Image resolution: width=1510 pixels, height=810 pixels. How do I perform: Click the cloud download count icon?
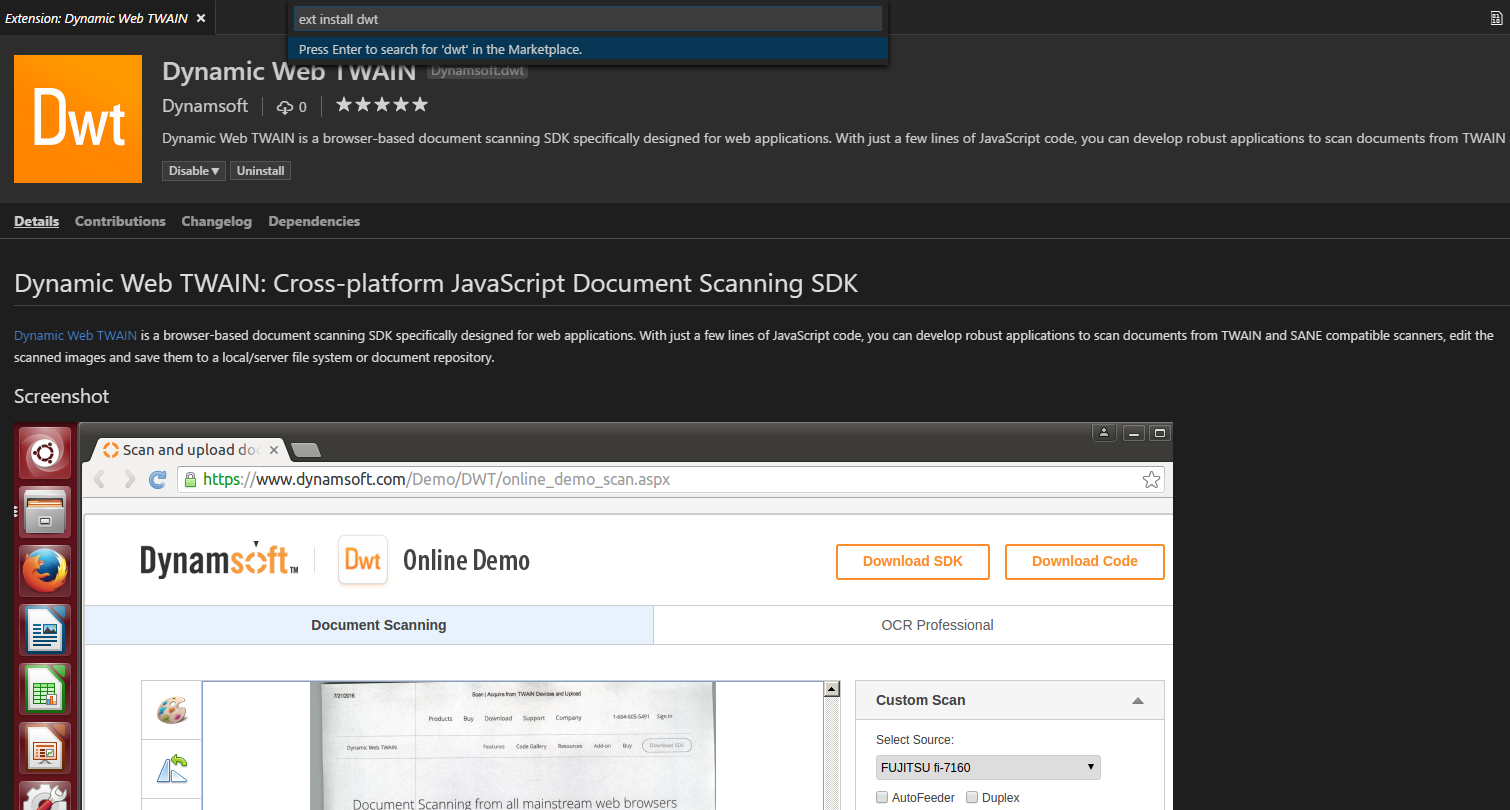285,107
